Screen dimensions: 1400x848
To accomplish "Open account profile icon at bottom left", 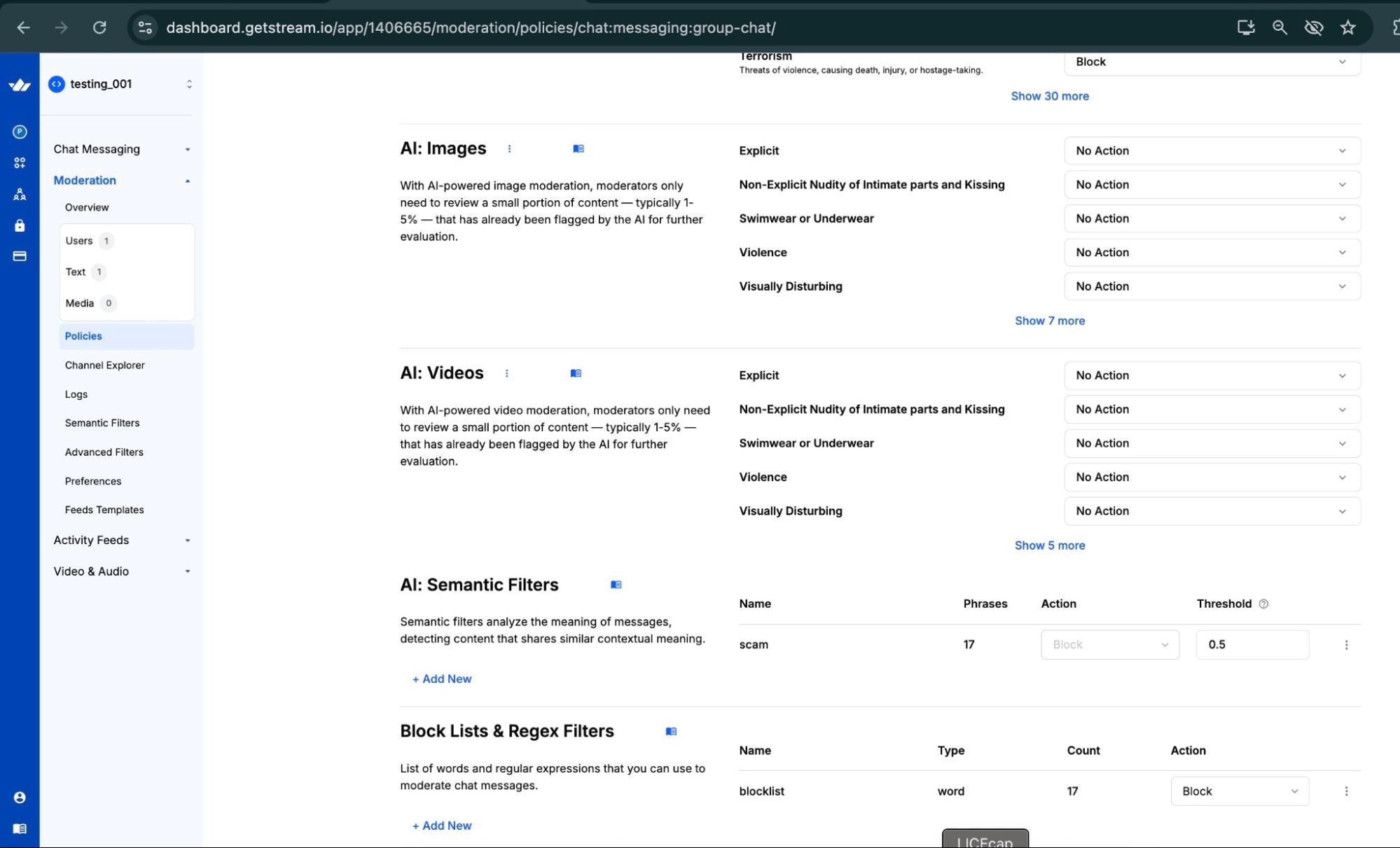I will (x=20, y=798).
